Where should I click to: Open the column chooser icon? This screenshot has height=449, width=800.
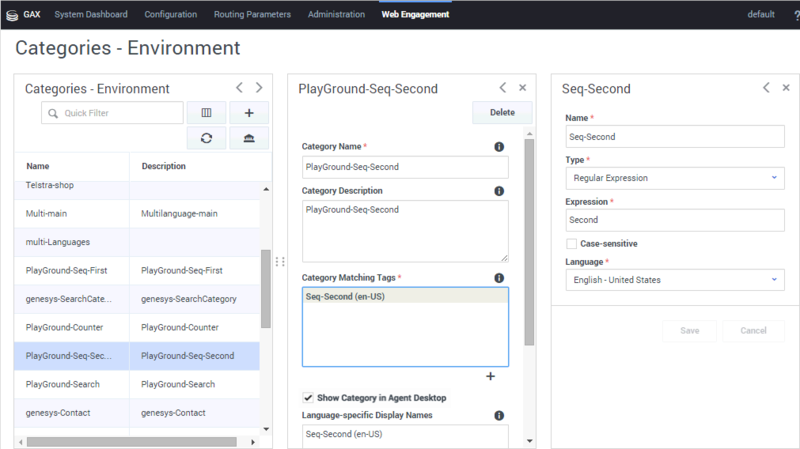[x=206, y=113]
